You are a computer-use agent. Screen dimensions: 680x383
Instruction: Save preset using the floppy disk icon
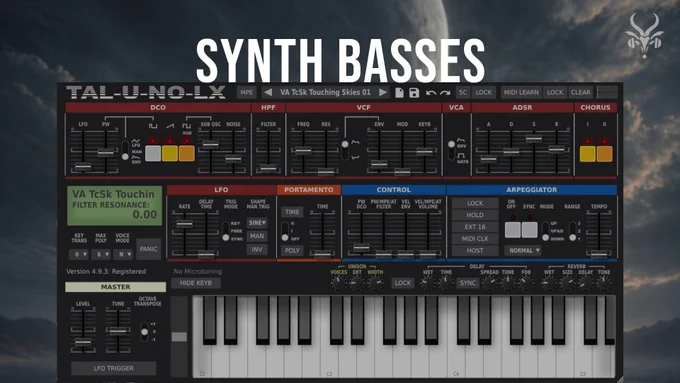[x=414, y=92]
